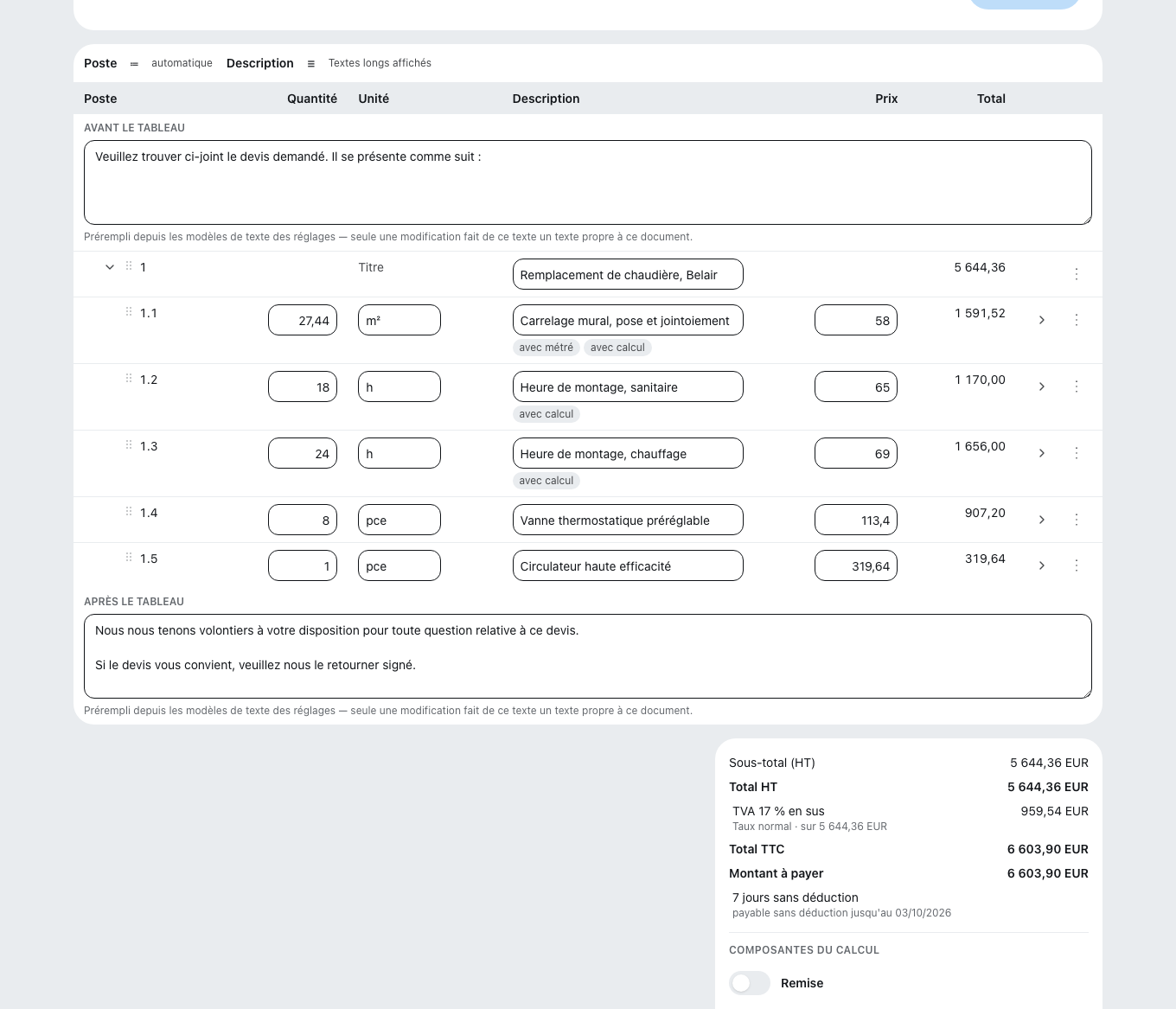Open kebab menu for row 1.4
Image resolution: width=1176 pixels, height=1009 pixels.
[x=1077, y=520]
